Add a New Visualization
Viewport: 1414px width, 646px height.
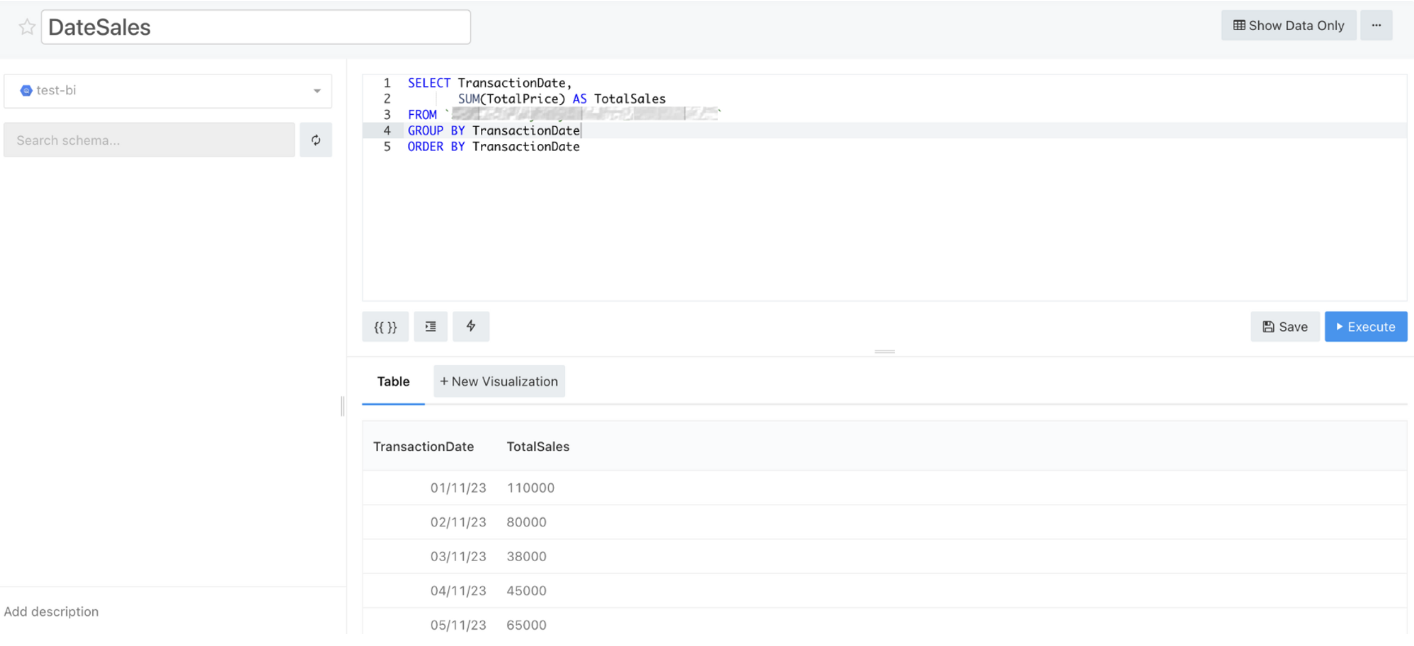pyautogui.click(x=499, y=381)
